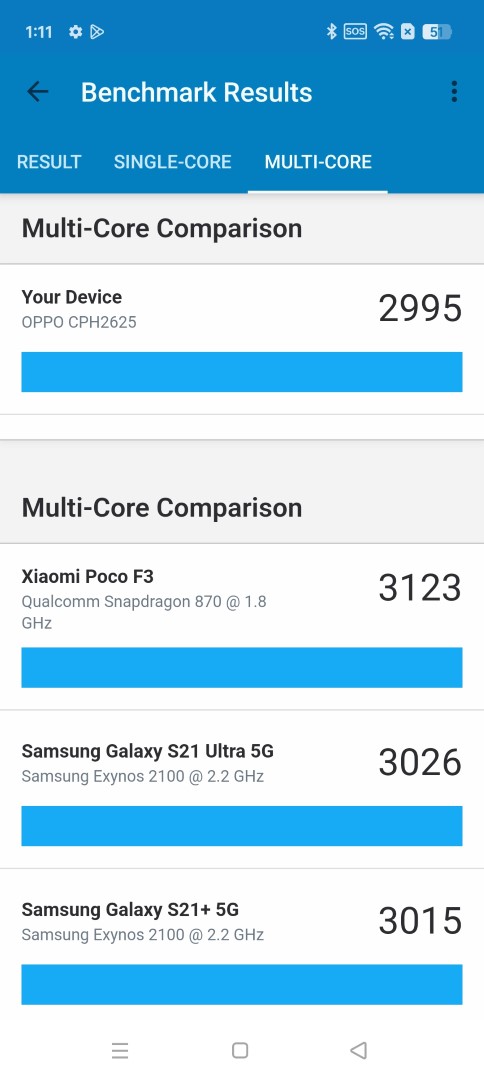484x1080 pixels.
Task: Tap the settings gear status icon
Action: tap(76, 32)
